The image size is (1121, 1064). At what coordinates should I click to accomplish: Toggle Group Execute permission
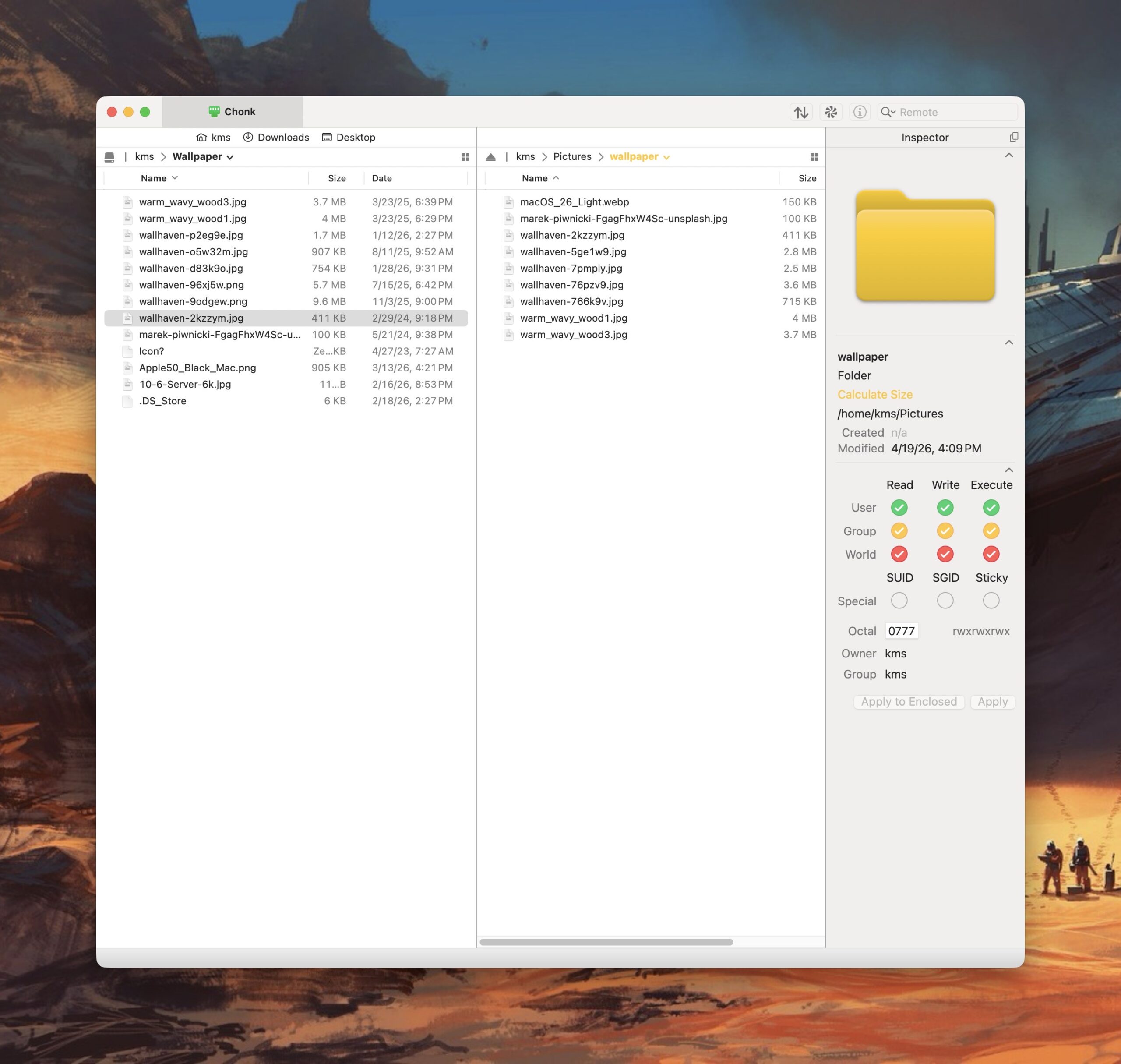991,531
